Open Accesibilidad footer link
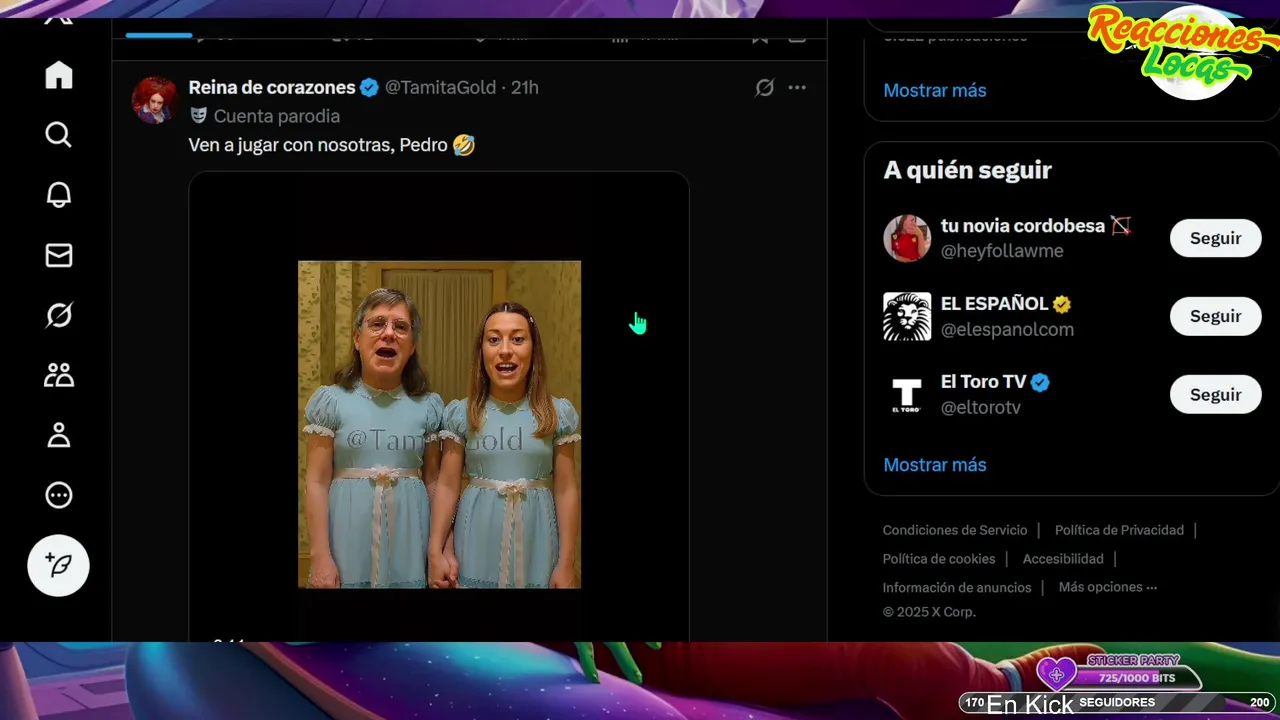The height and width of the screenshot is (720, 1280). (1063, 559)
